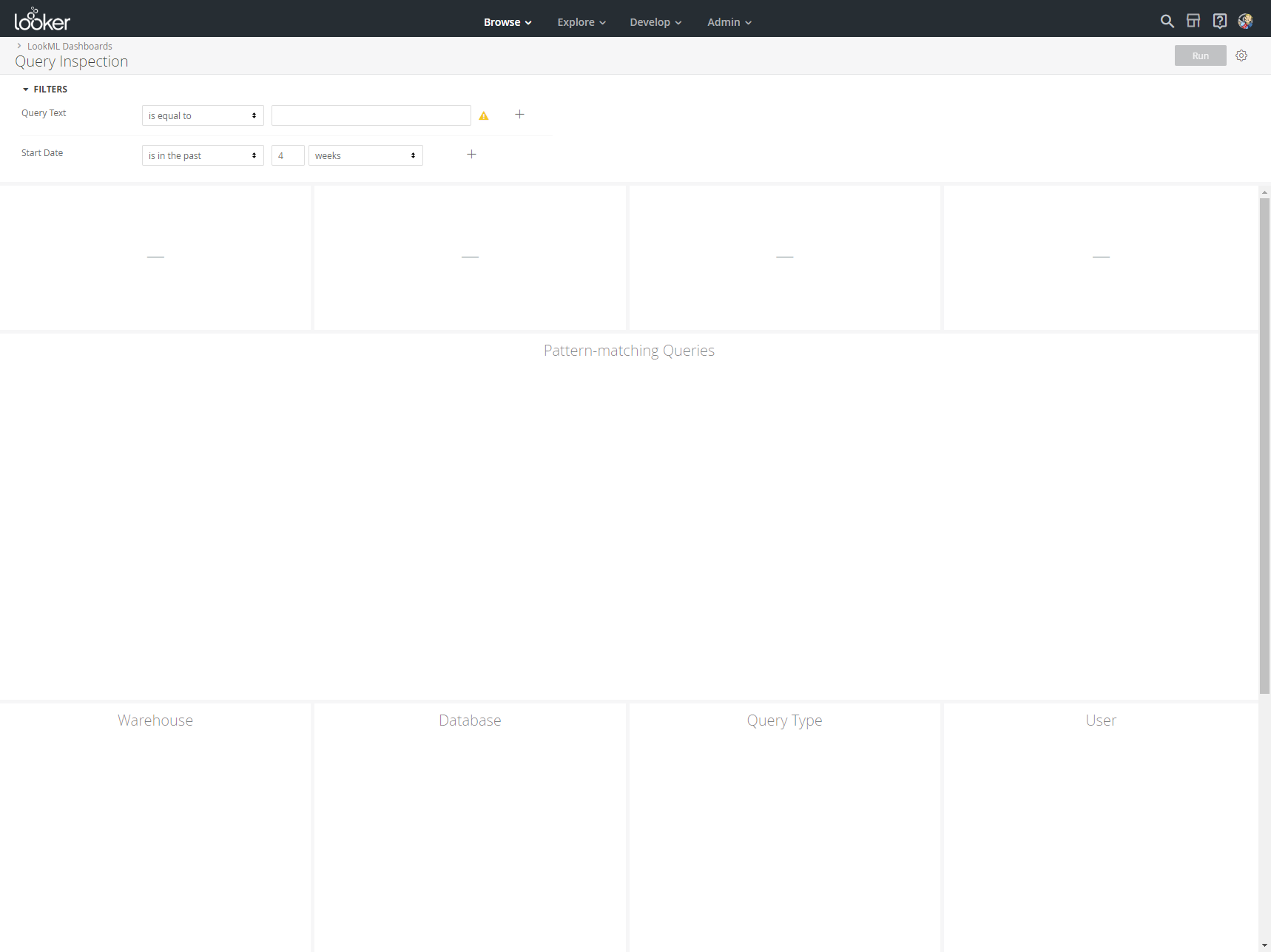Screen dimensions: 1271x952
Task: Click the user avatar in top right
Action: pyautogui.click(x=1247, y=21)
